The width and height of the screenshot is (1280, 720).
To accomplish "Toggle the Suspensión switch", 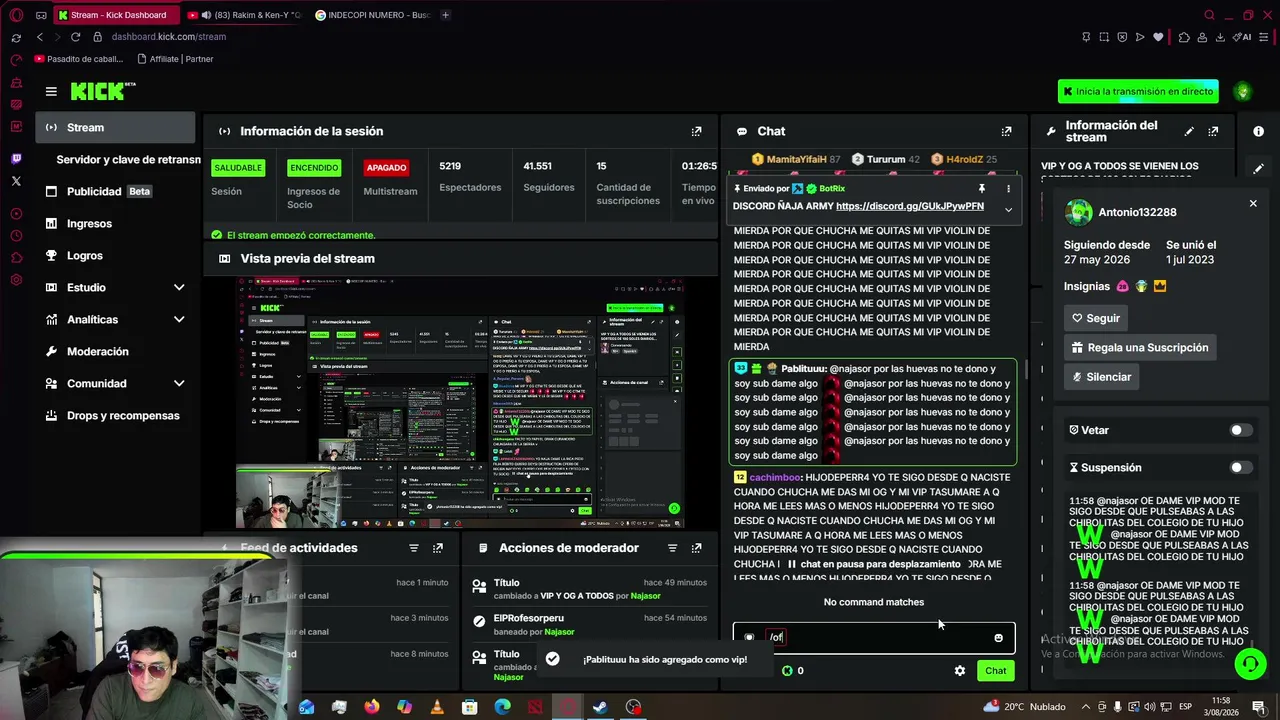I will point(1240,467).
